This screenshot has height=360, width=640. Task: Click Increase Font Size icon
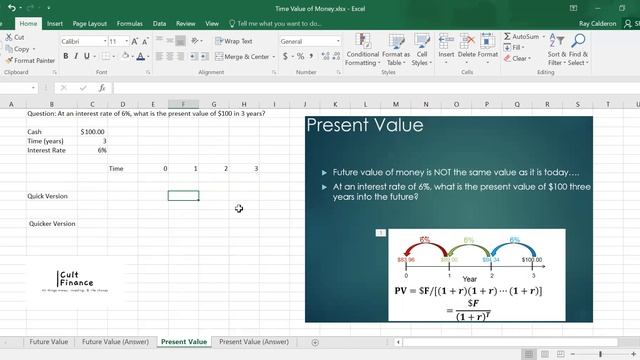coord(135,41)
